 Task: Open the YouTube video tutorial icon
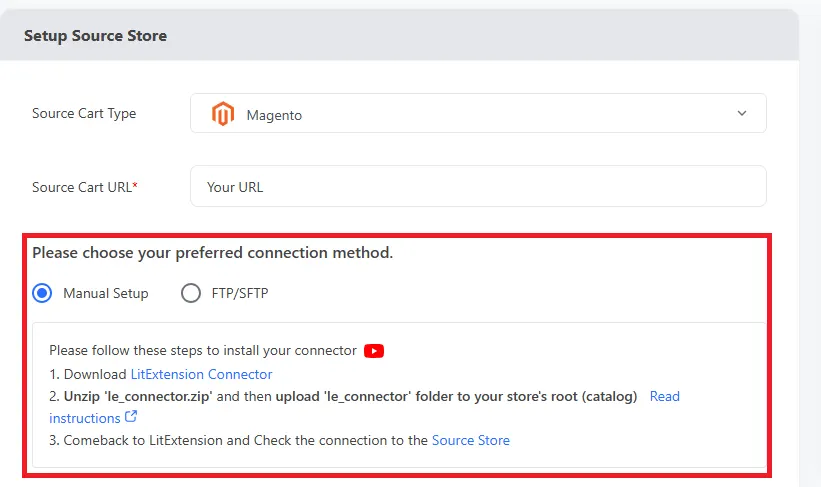coord(374,351)
